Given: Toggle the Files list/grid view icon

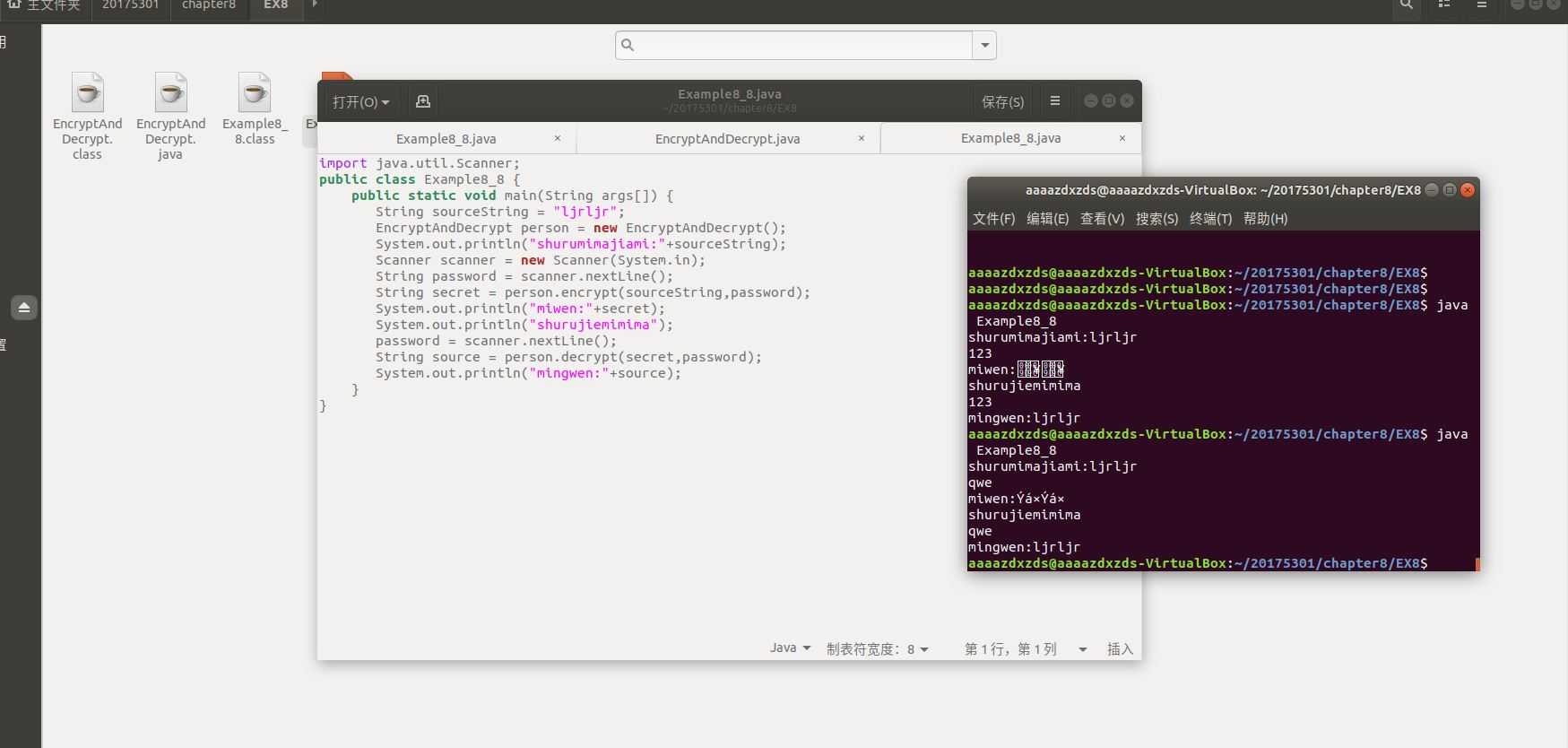Looking at the screenshot, I should [1444, 5].
